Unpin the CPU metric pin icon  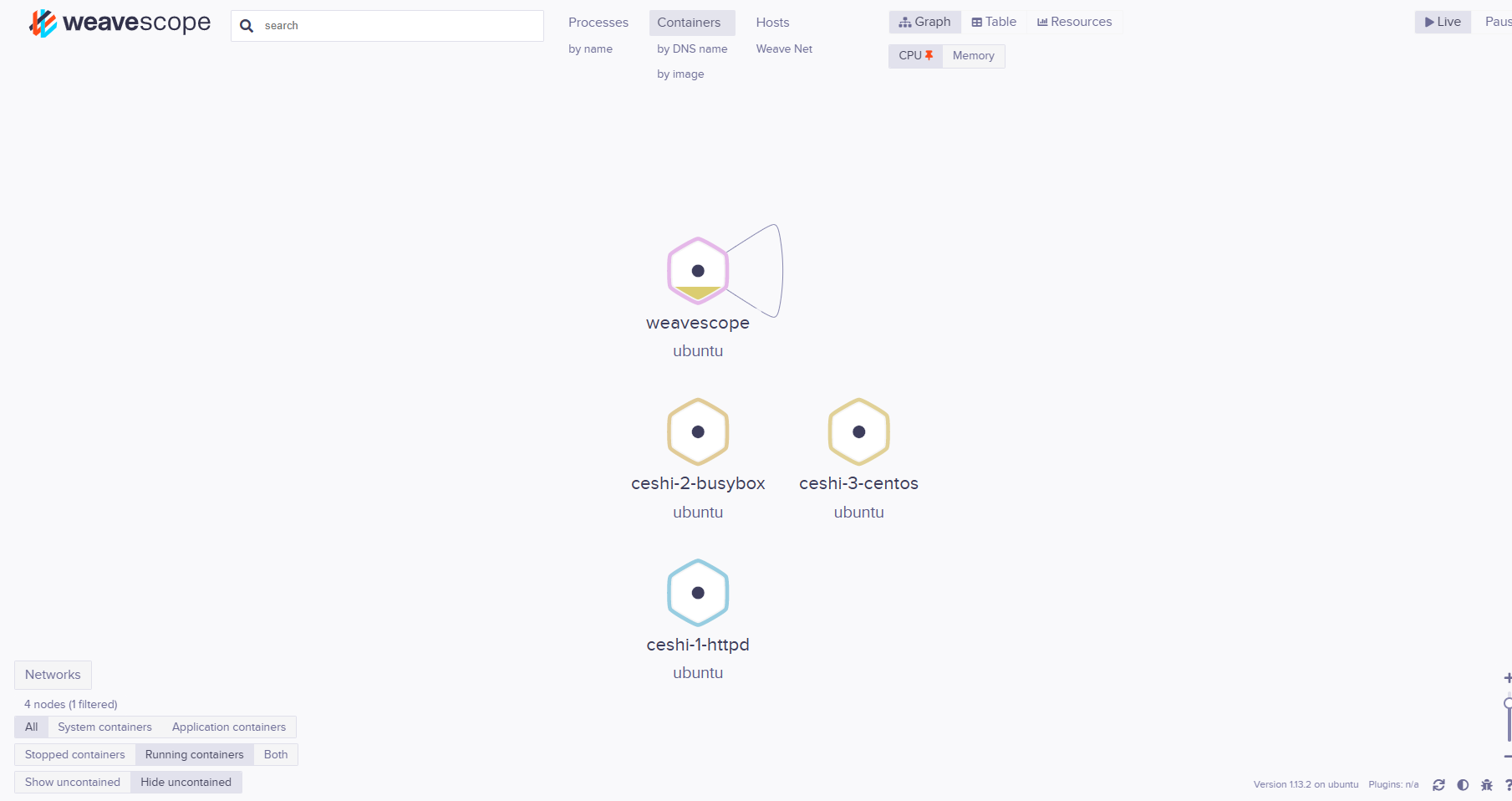pyautogui.click(x=929, y=55)
